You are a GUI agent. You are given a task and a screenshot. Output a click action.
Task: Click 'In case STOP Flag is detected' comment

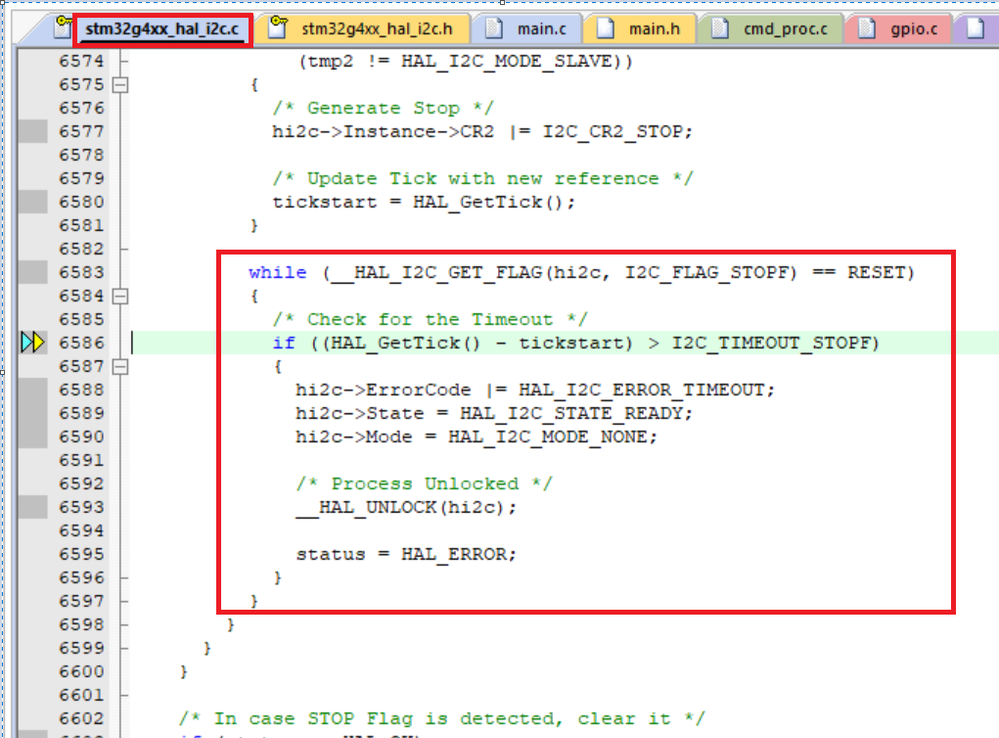pos(442,719)
